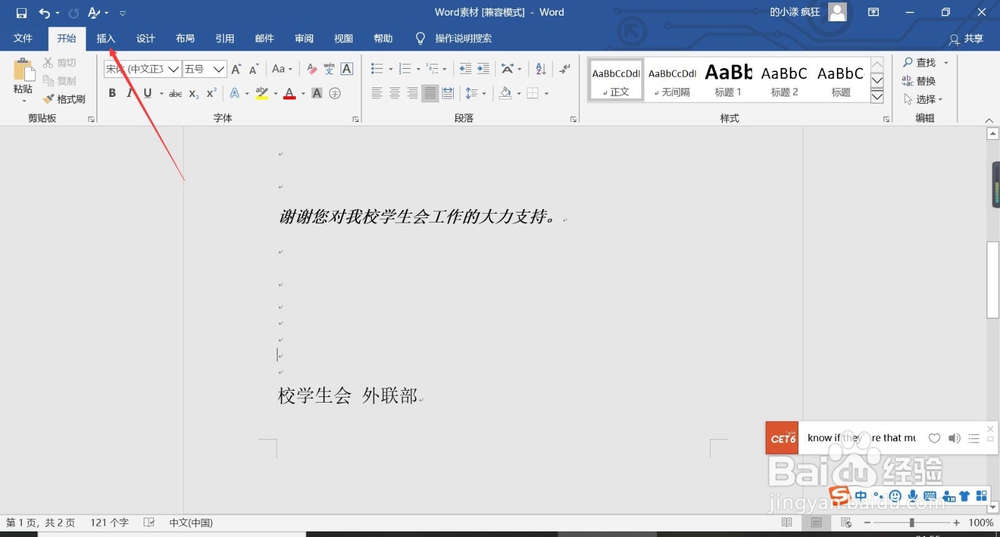Image resolution: width=1000 pixels, height=537 pixels.
Task: Clear all formatting eraser icon
Action: (312, 69)
